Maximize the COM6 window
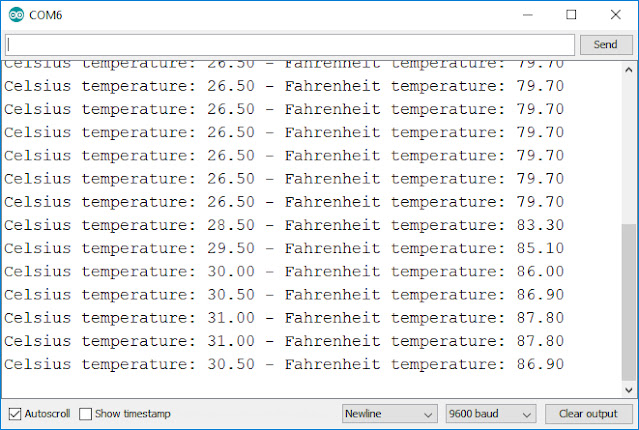This screenshot has height=430, width=639. [571, 15]
